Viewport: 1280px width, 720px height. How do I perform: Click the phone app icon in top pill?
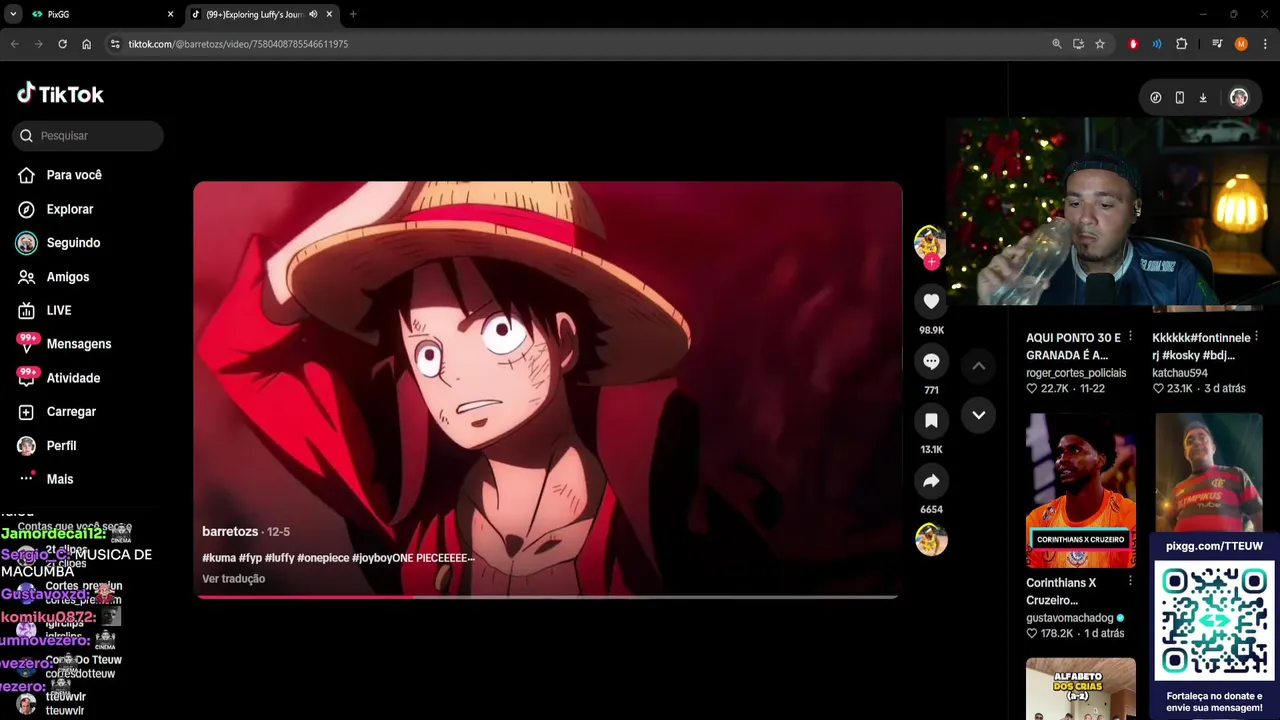(x=1180, y=97)
